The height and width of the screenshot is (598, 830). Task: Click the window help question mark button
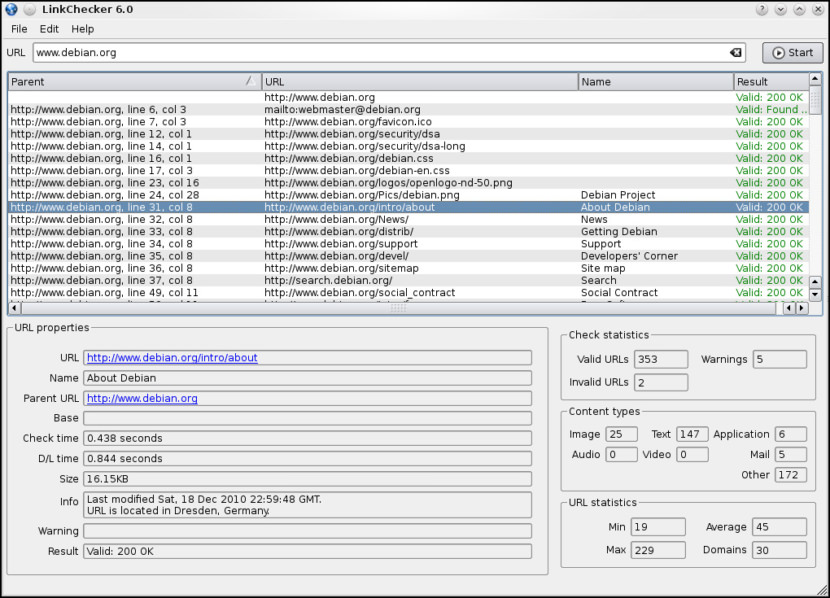coord(762,10)
